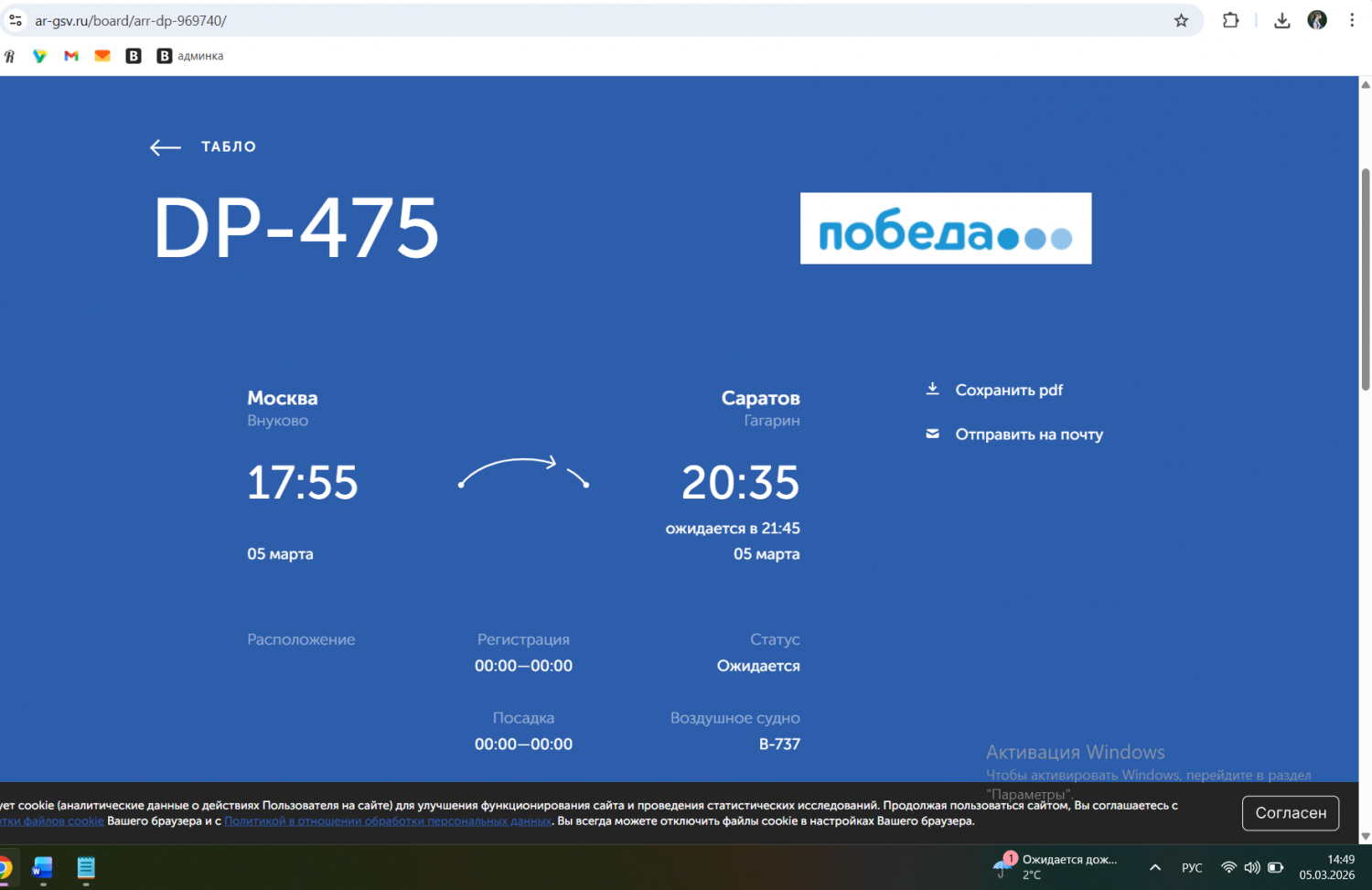Go back via the ТАБЛО link

point(229,147)
